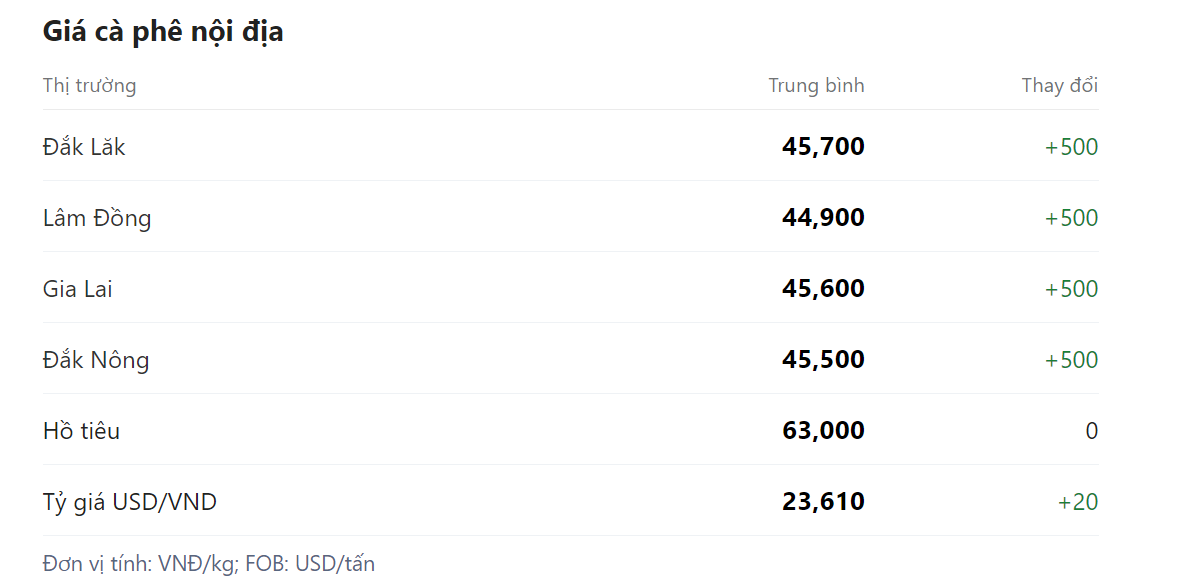Click the 45,700 average price value
Viewport: 1190px width, 580px height.
(823, 147)
